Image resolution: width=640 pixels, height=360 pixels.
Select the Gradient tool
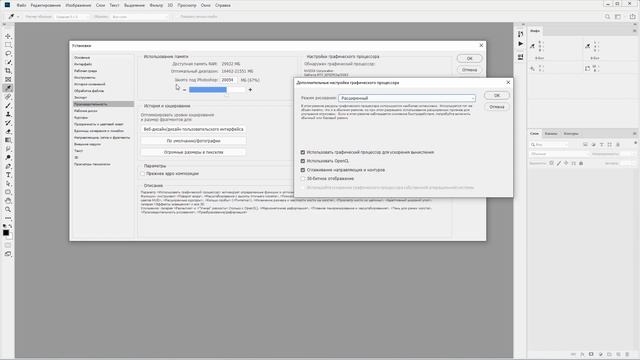pos(8,140)
